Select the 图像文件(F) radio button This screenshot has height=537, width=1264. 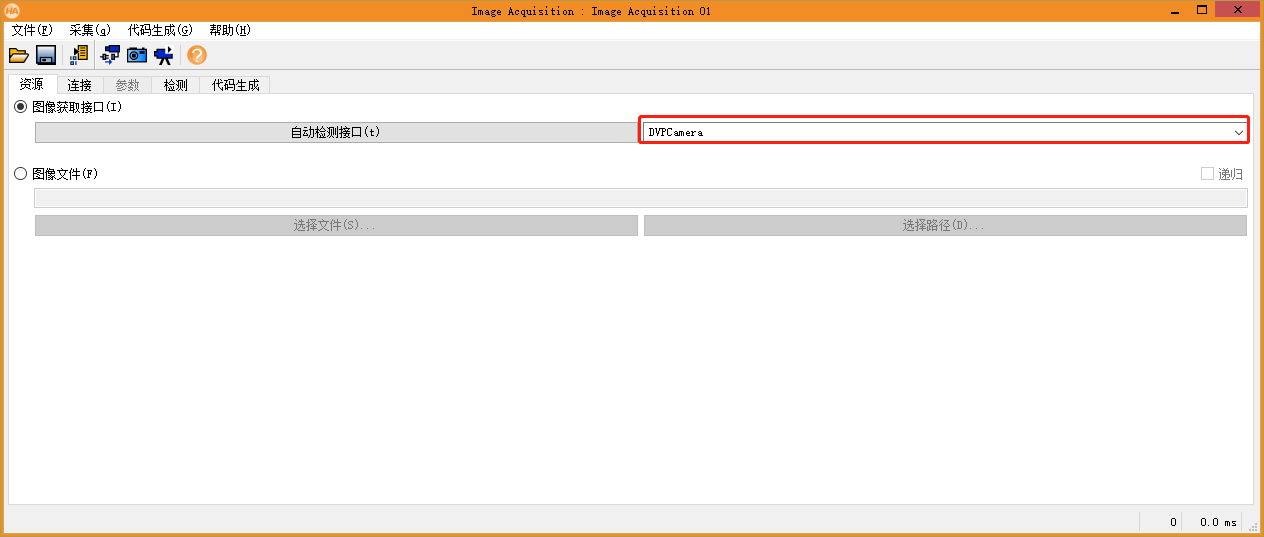[21, 174]
